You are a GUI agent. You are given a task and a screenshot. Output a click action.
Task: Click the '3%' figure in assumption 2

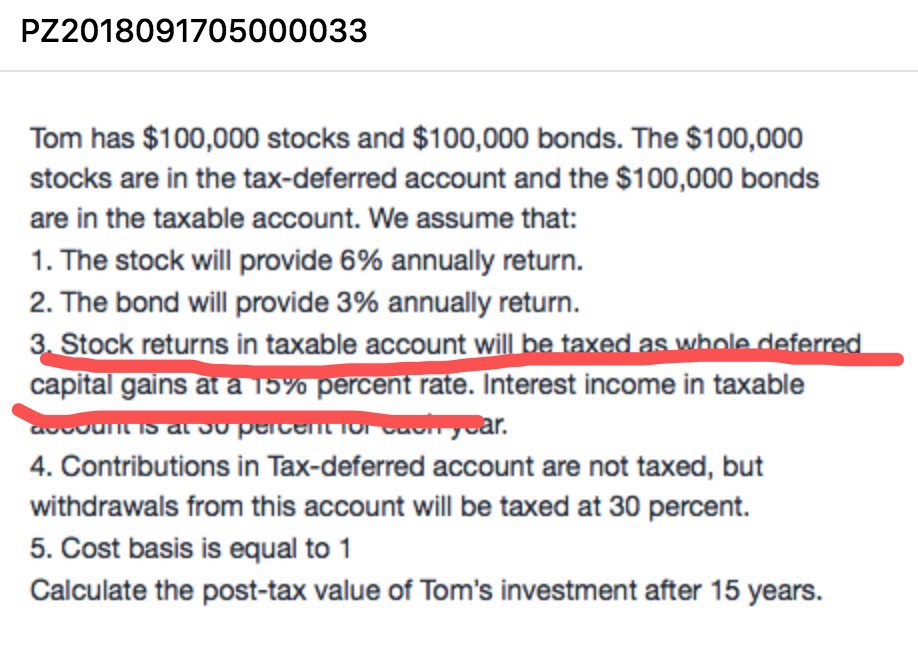(357, 302)
